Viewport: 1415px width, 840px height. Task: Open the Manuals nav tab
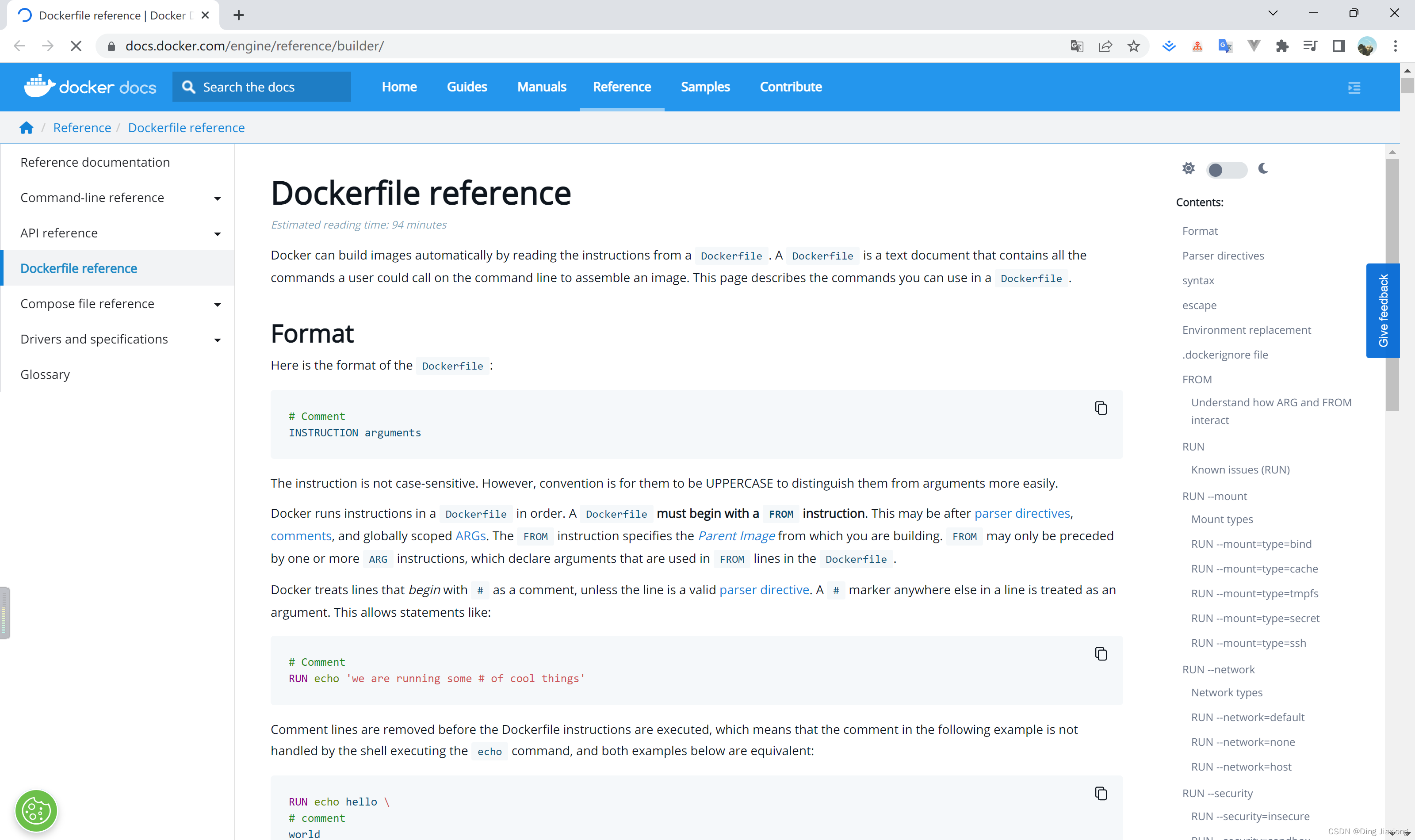[542, 87]
